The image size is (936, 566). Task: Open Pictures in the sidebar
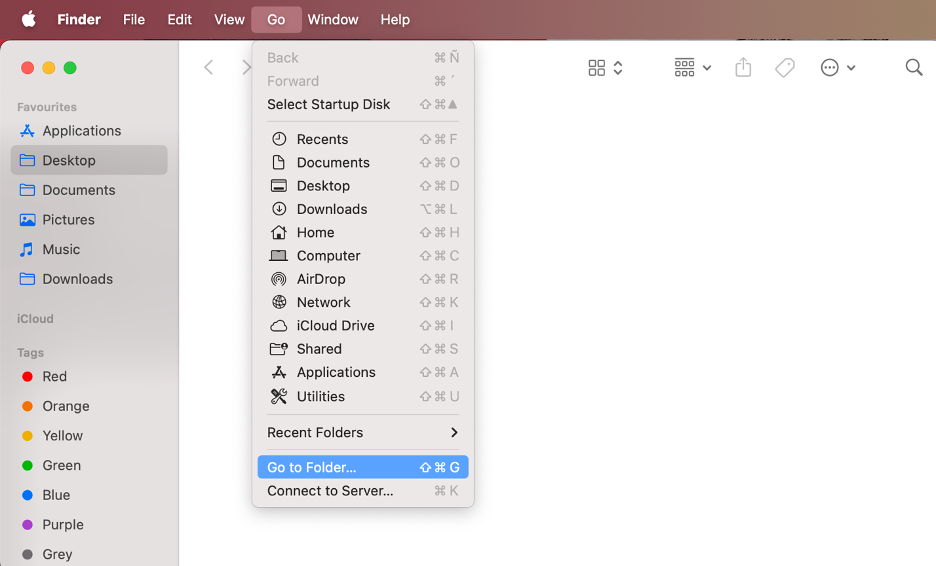pos(89,220)
